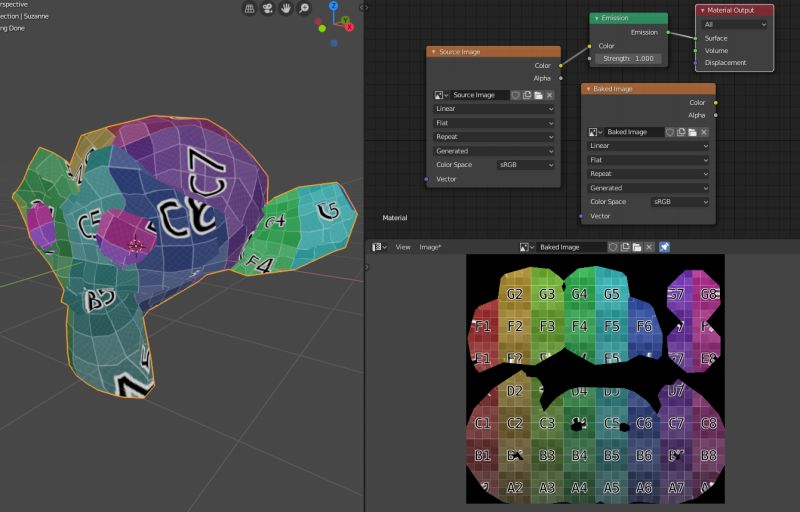Open Flat projection dropdown in Source Image node
The image size is (800, 512).
pos(494,123)
